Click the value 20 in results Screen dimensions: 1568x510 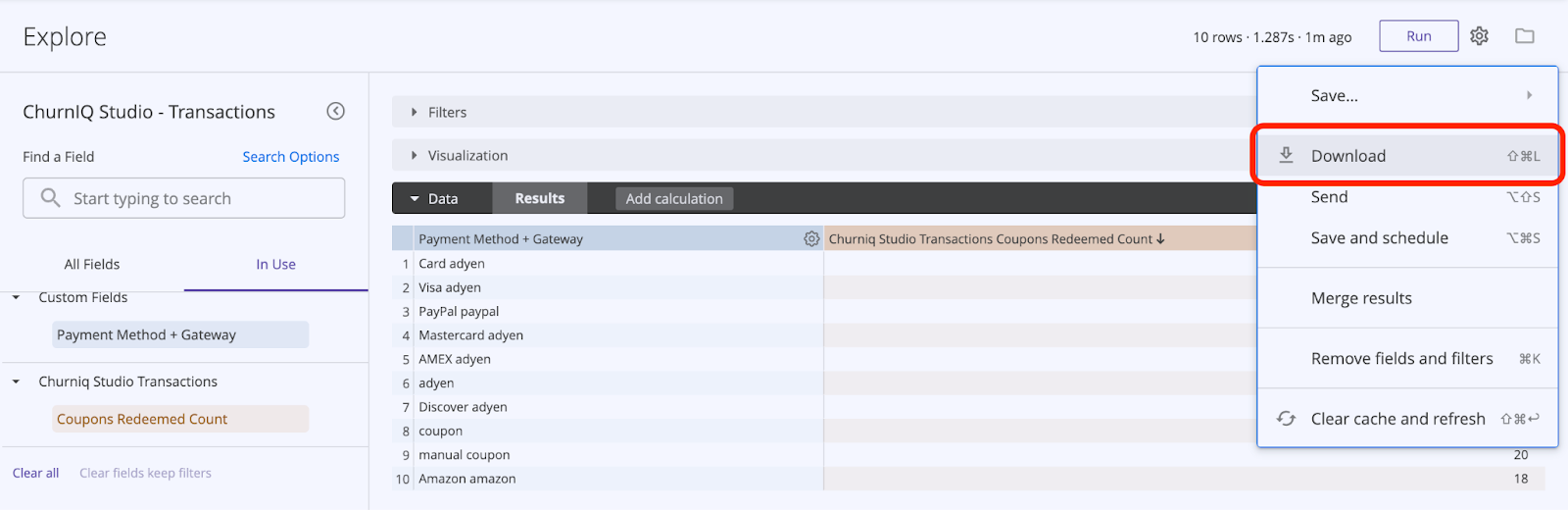[x=1521, y=454]
